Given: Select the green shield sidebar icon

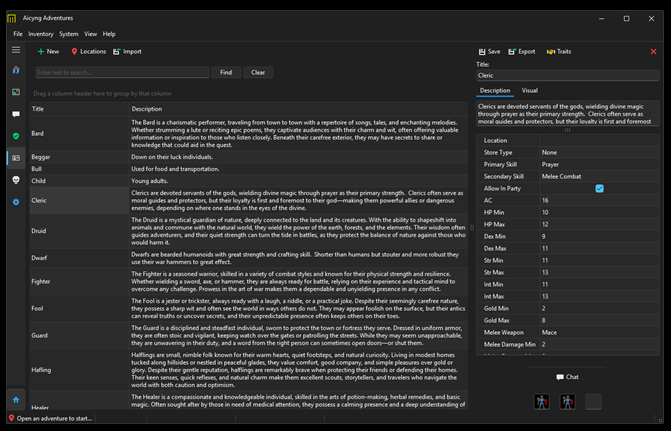Looking at the screenshot, I should pos(15,136).
